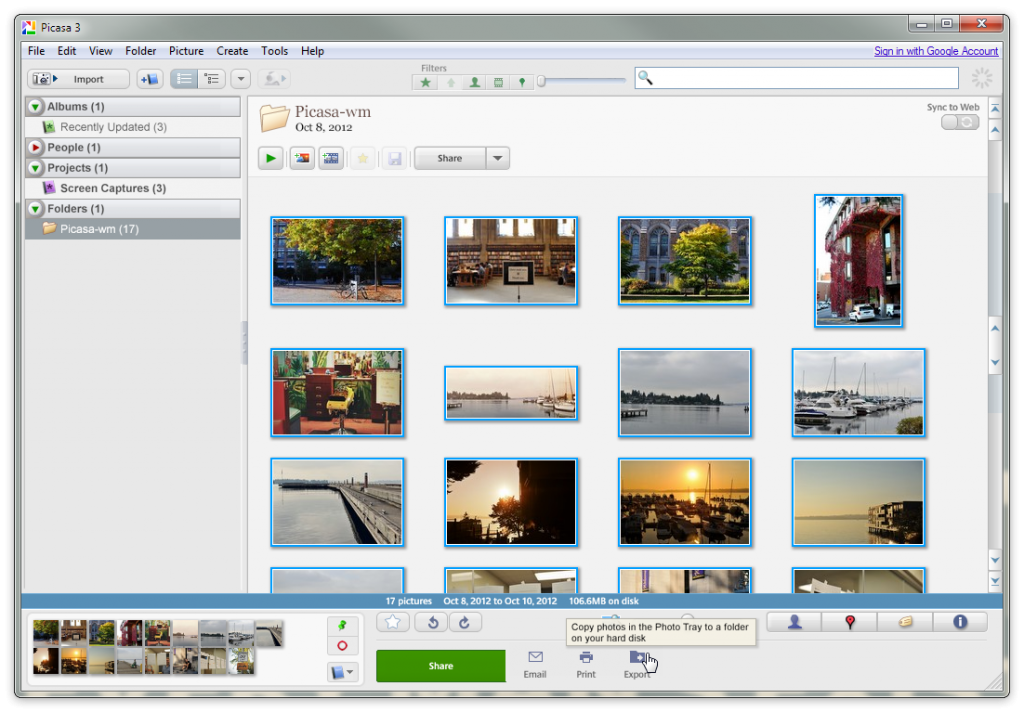Click the green Share button
The width and height of the screenshot is (1024, 712).
click(441, 666)
